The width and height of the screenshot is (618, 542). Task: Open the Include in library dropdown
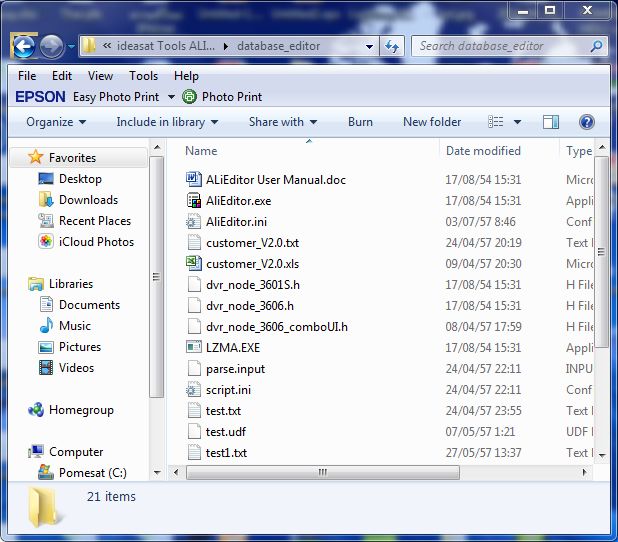pyautogui.click(x=167, y=122)
